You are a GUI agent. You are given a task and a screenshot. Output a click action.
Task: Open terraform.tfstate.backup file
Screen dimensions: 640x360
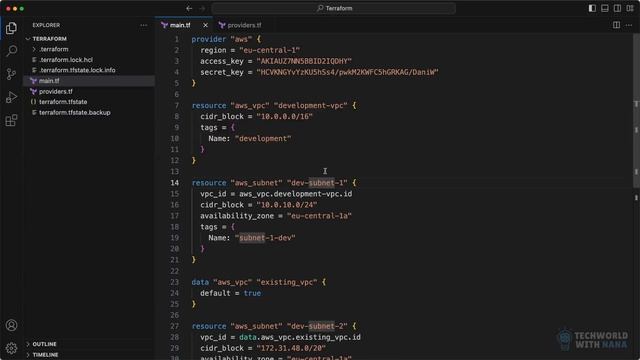click(75, 112)
